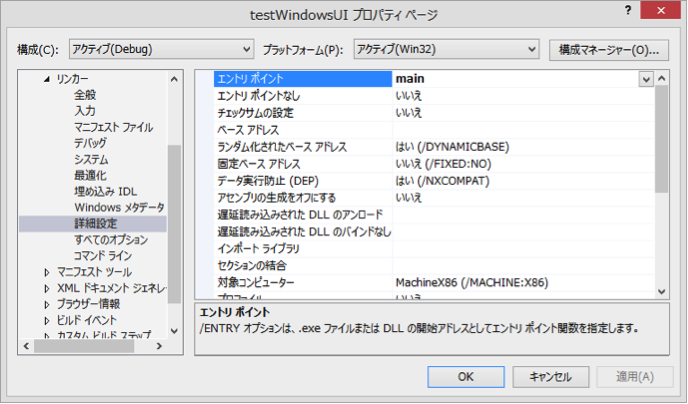Open the エントリ ポイント value dropdown arrow
688x404 pixels.
point(646,79)
